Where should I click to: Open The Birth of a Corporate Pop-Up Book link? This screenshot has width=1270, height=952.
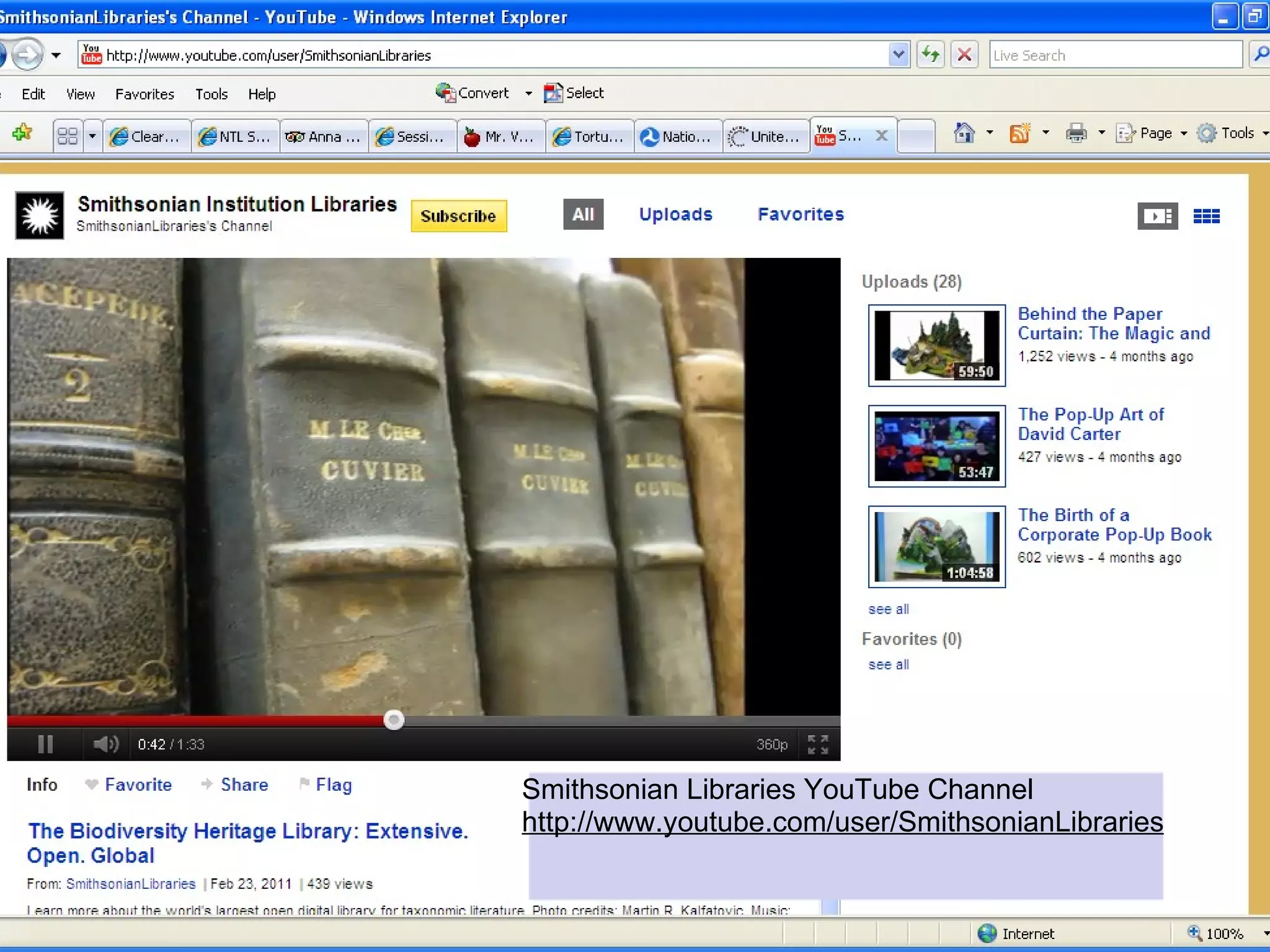tap(1114, 524)
